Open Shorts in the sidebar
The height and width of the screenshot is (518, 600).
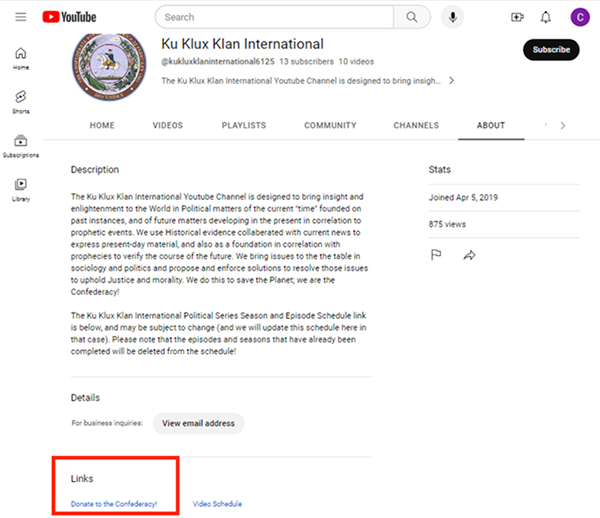20,101
